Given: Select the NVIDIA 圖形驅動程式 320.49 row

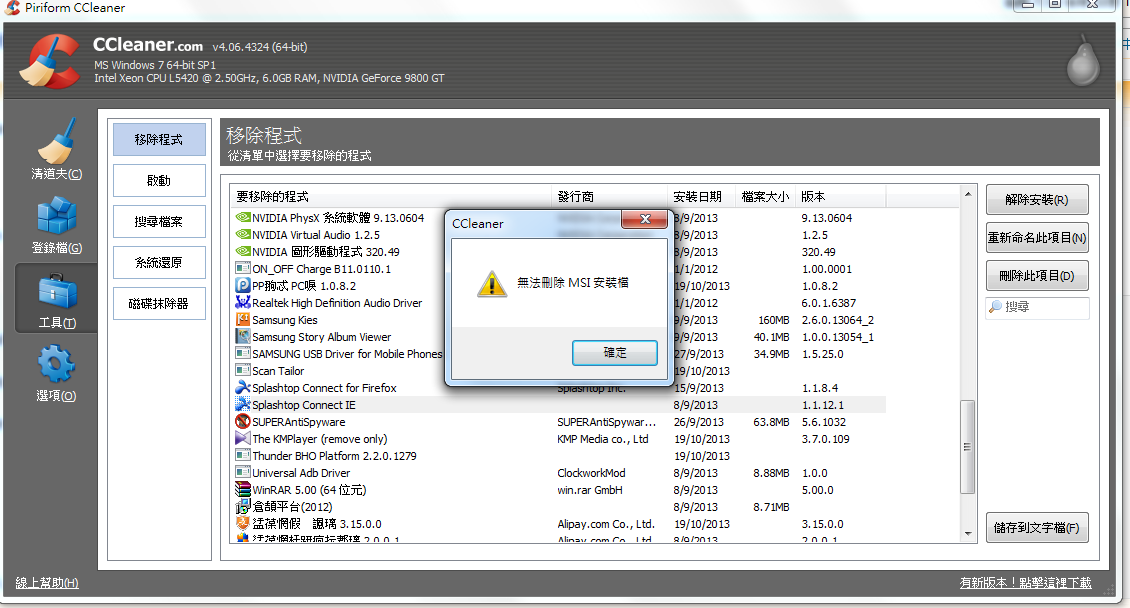Looking at the screenshot, I should 558,252.
